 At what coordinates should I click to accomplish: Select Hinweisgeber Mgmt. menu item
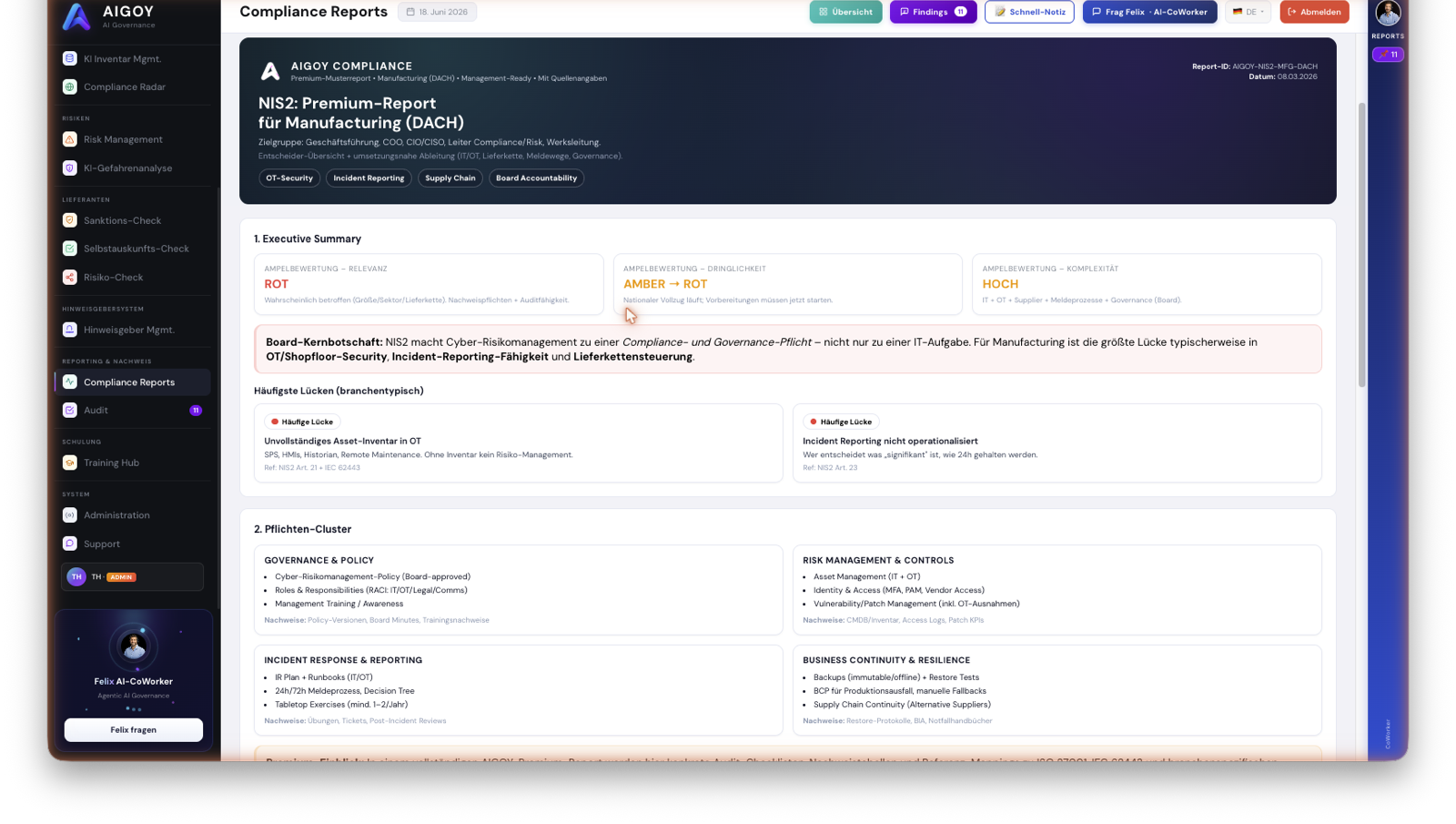pyautogui.click(x=133, y=330)
